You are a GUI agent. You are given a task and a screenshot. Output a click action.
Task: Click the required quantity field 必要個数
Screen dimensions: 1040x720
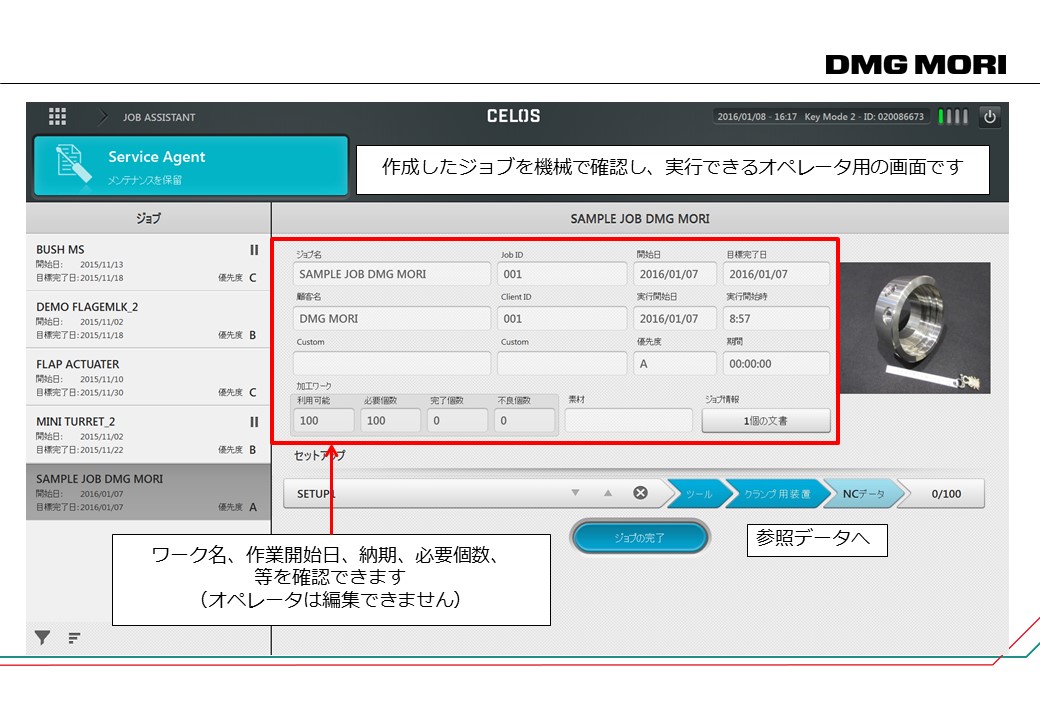[x=390, y=420]
